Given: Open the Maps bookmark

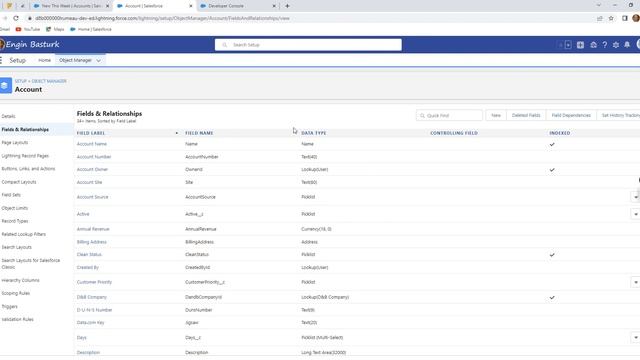Looking at the screenshot, I should point(55,29).
